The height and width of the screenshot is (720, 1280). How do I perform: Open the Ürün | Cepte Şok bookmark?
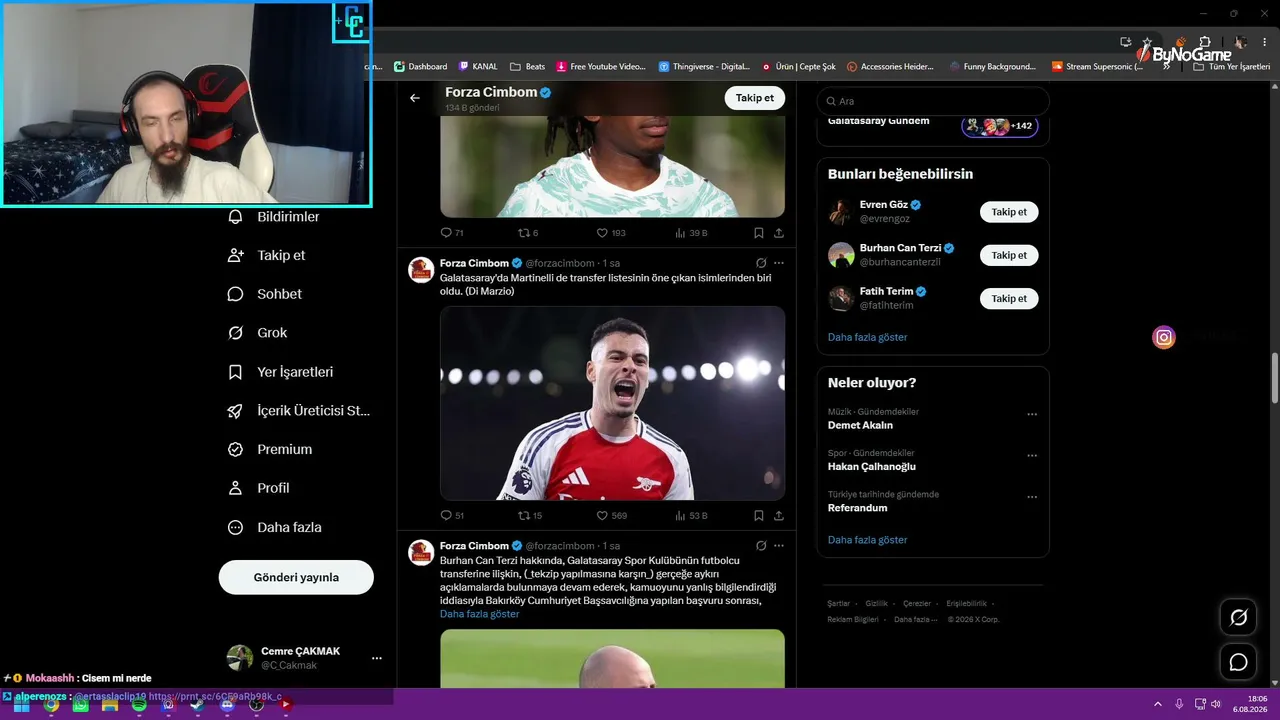click(799, 67)
